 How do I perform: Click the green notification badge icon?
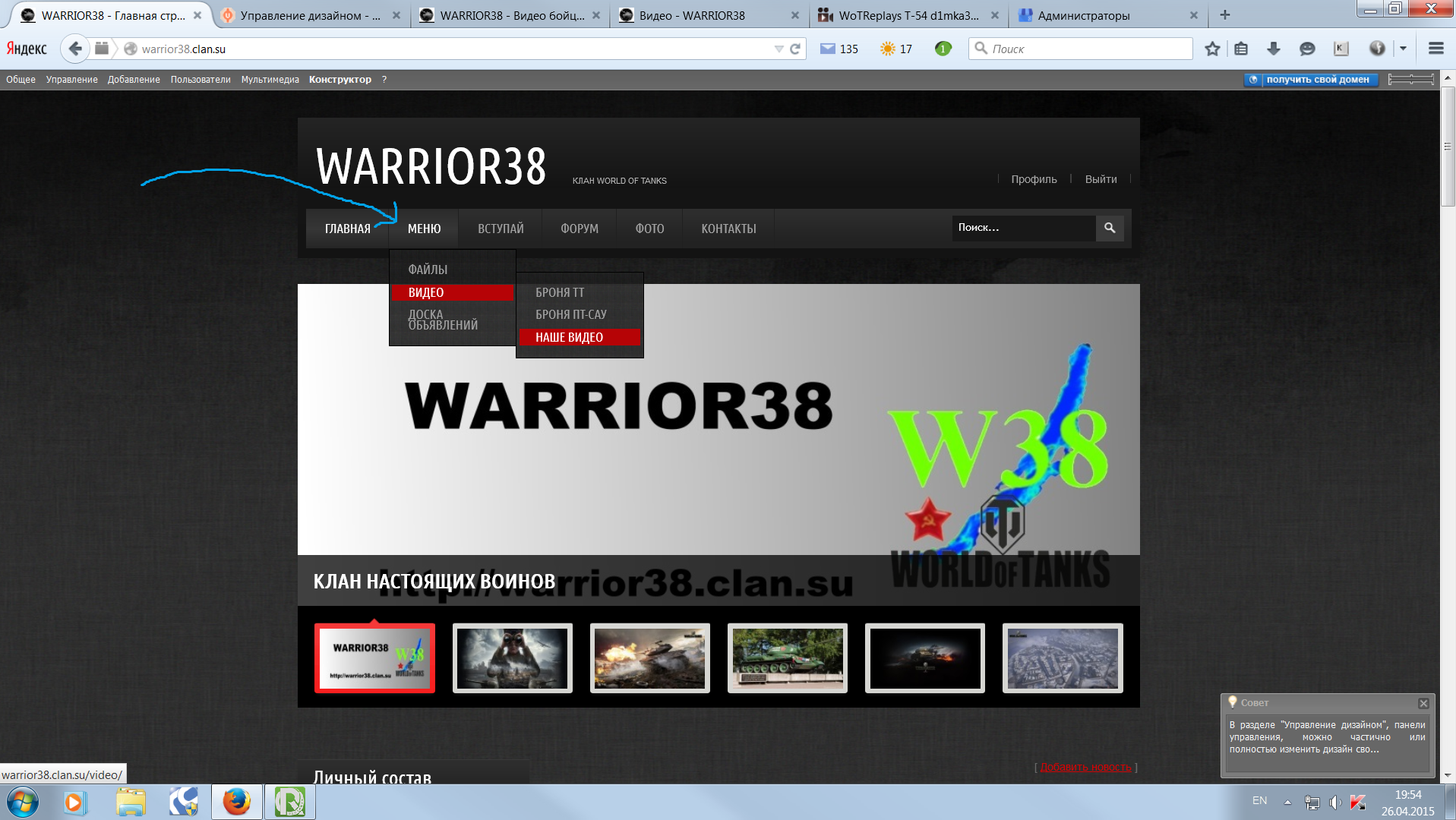coord(943,49)
